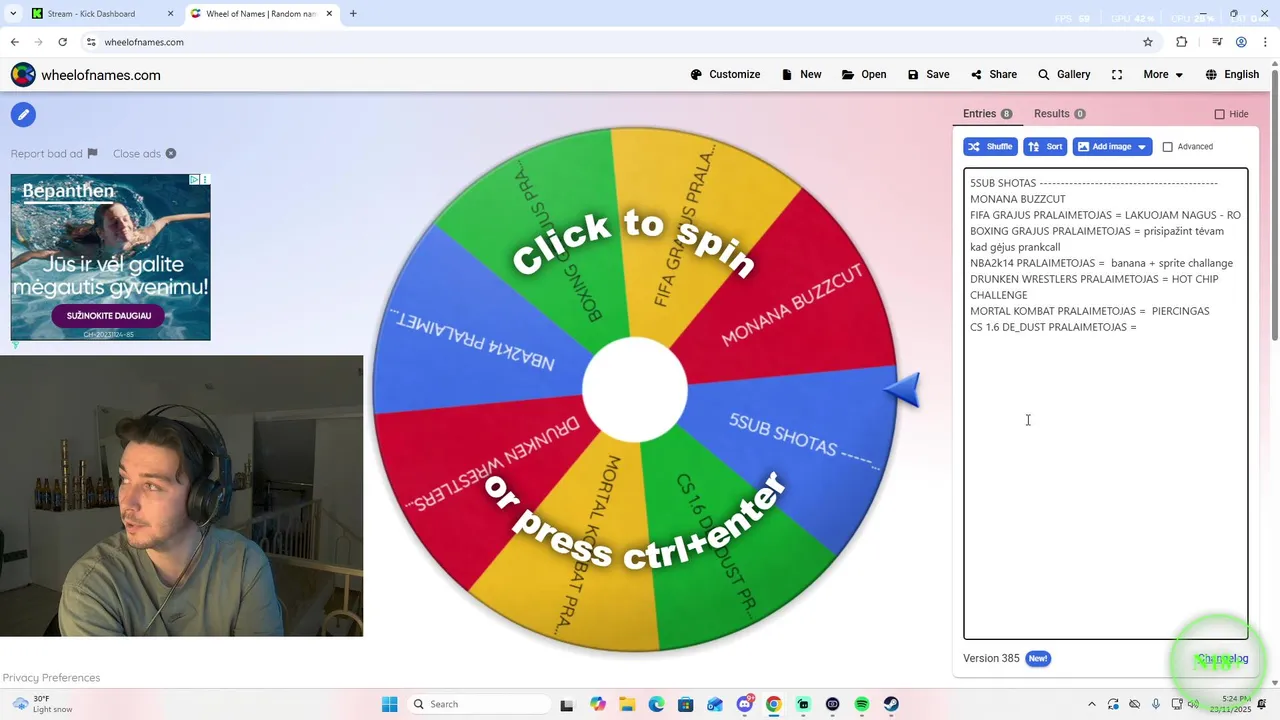This screenshot has height=720, width=1280.
Task: Click the 'MORTAL KOMBAT PRALAIMETOJAS = PIERCINGAS' entry line
Action: click(1089, 311)
